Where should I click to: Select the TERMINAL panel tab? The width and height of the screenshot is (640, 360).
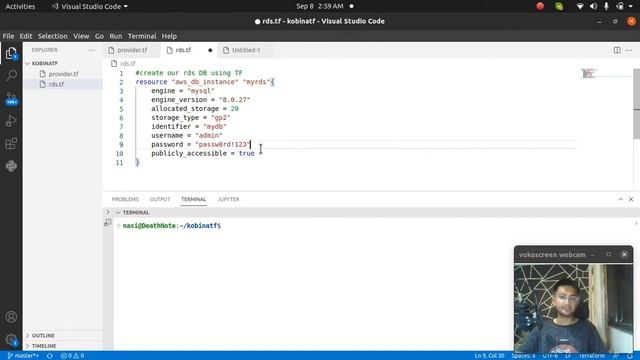click(x=193, y=199)
